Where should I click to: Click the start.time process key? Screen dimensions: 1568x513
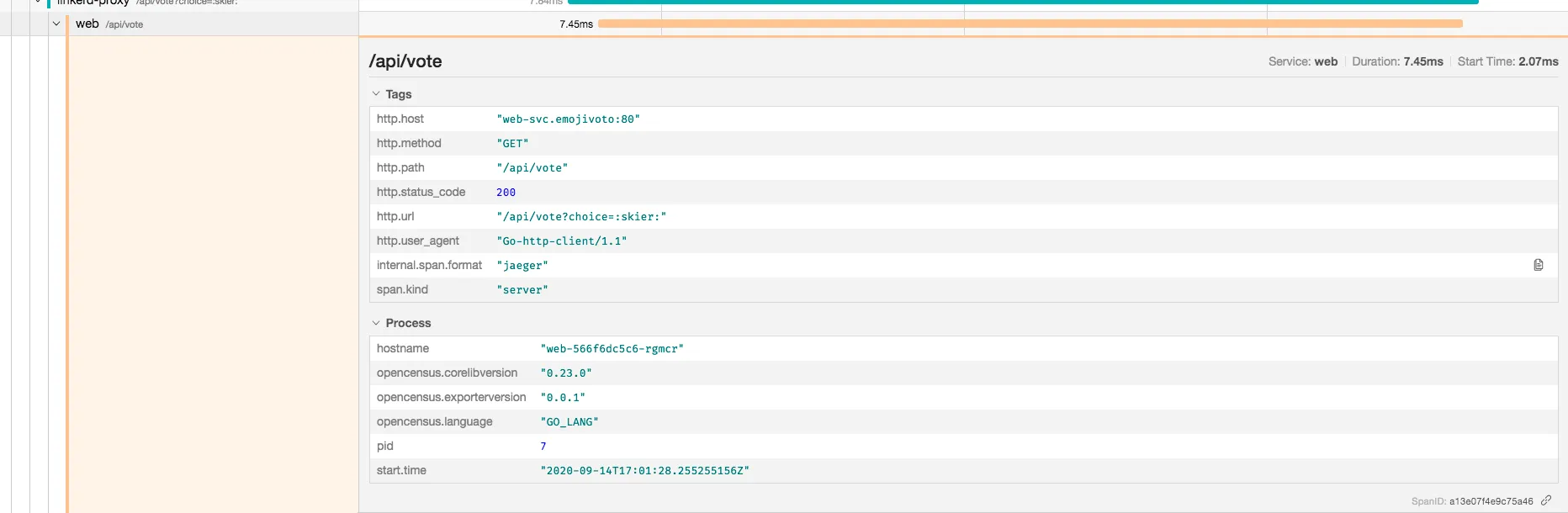[401, 470]
